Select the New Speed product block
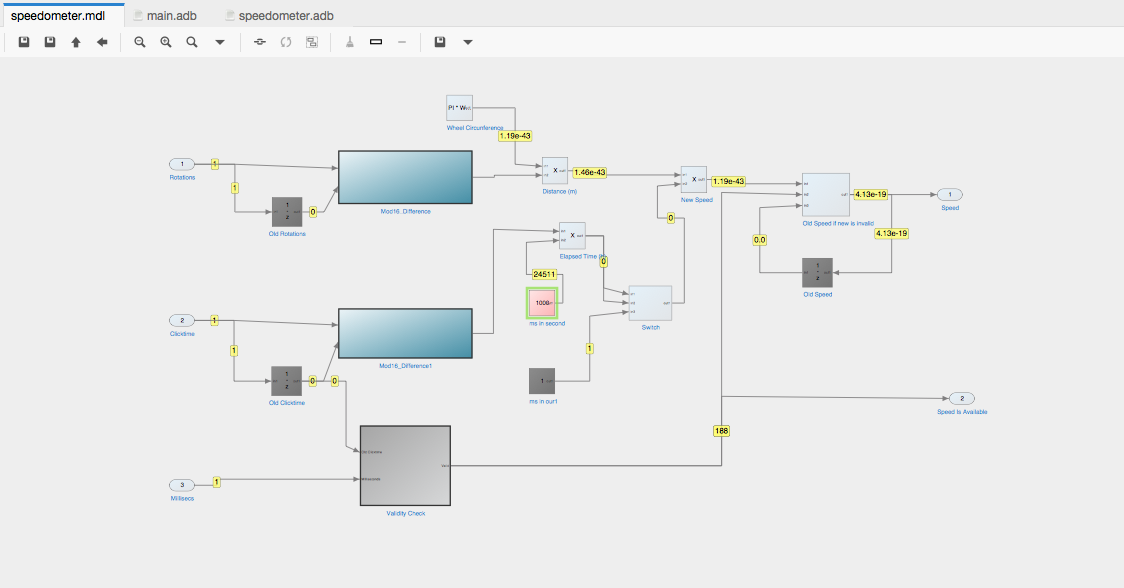This screenshot has height=588, width=1124. tap(694, 180)
